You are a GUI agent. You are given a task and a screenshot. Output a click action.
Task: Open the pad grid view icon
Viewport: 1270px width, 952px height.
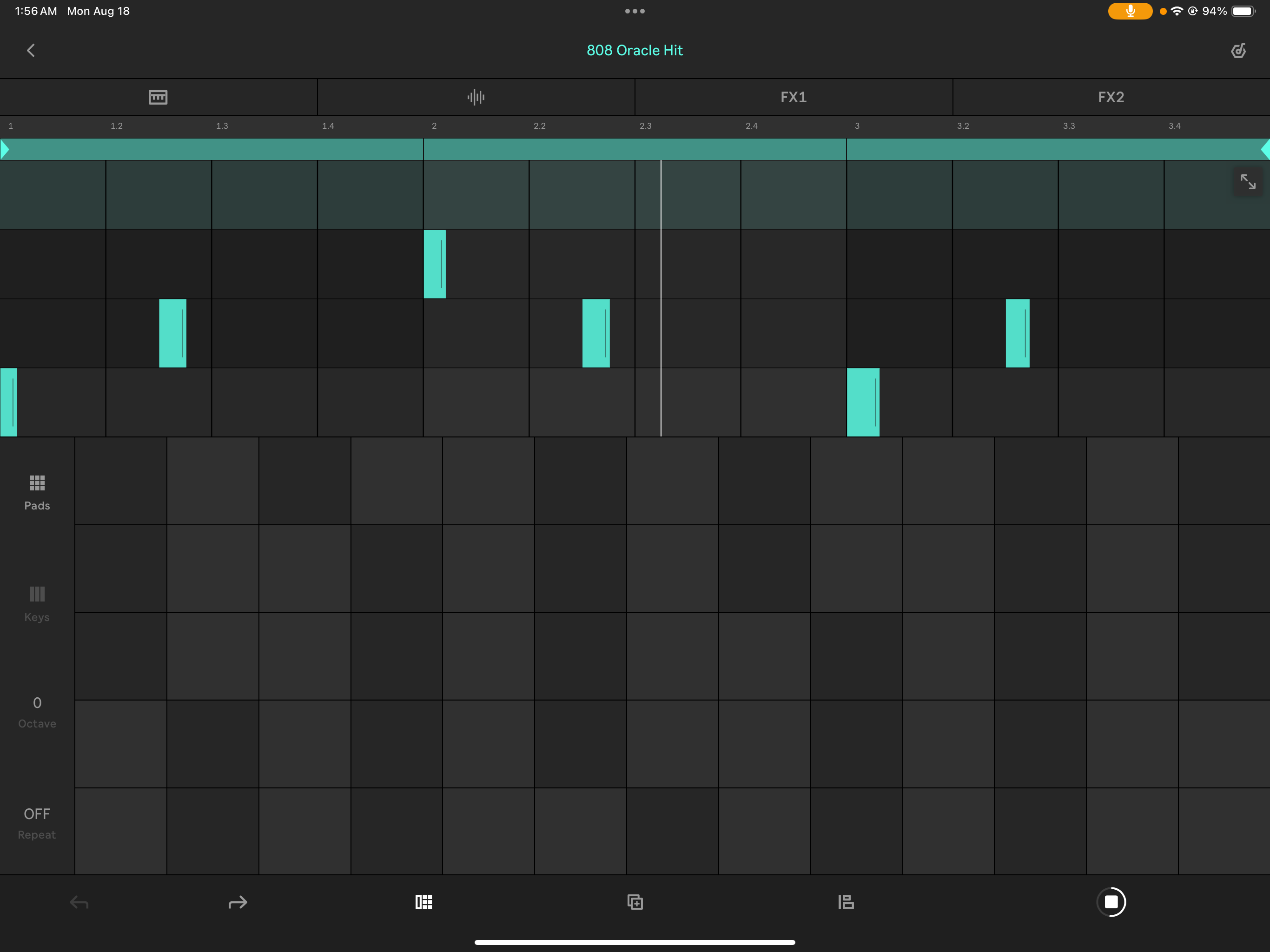(x=423, y=902)
